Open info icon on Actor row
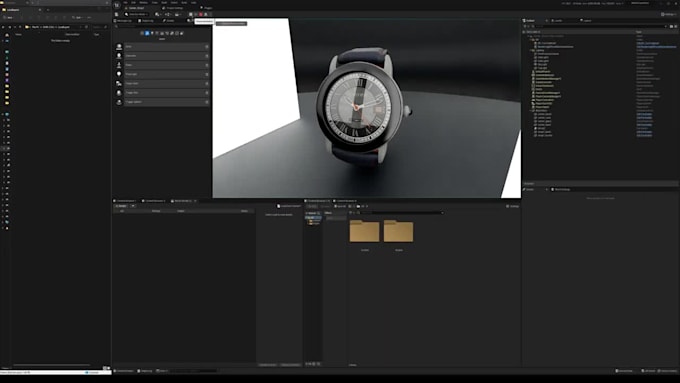Viewport: 680px width, 383px height. point(207,46)
